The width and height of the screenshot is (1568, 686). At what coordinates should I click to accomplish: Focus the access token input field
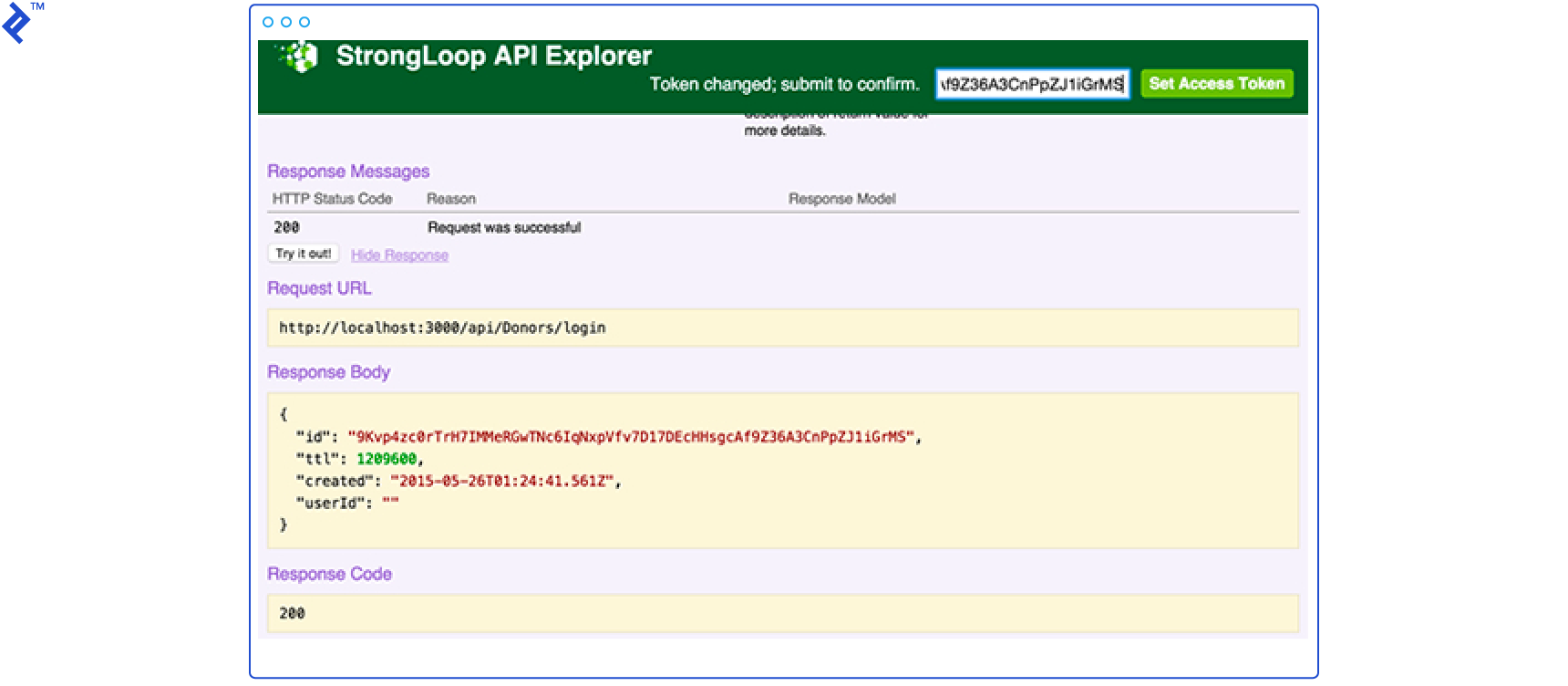[1031, 84]
